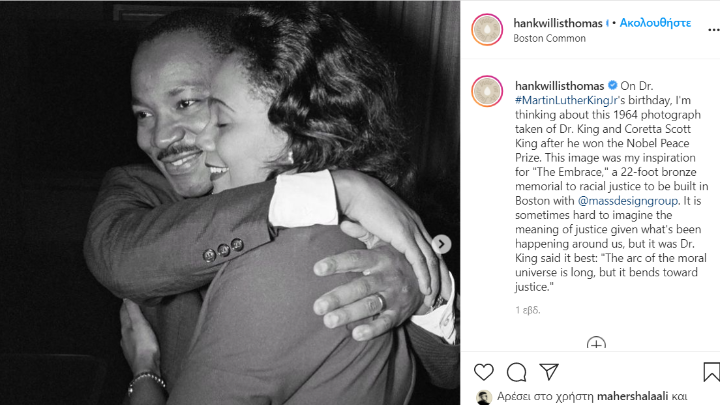Open hankwillisthomas profile picture in header
720x405 pixels.
coord(487,30)
